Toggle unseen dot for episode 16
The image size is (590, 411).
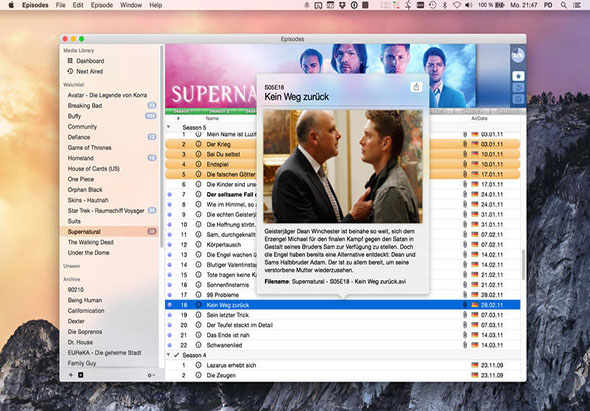170,285
